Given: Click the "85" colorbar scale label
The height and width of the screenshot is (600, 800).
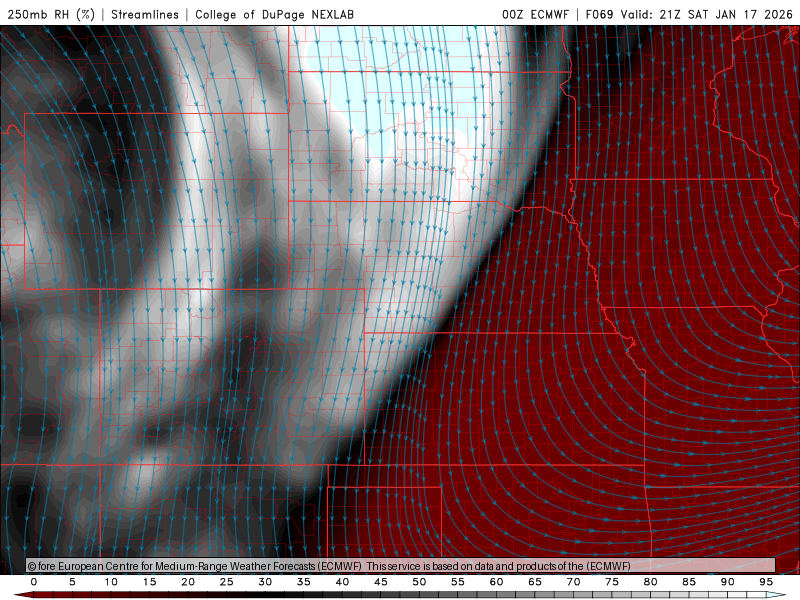Looking at the screenshot, I should (x=689, y=582).
